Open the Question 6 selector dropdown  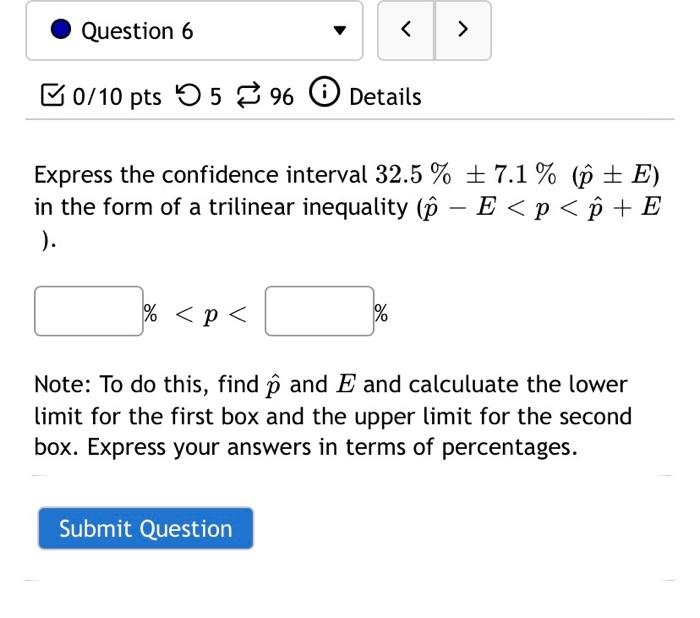194,30
